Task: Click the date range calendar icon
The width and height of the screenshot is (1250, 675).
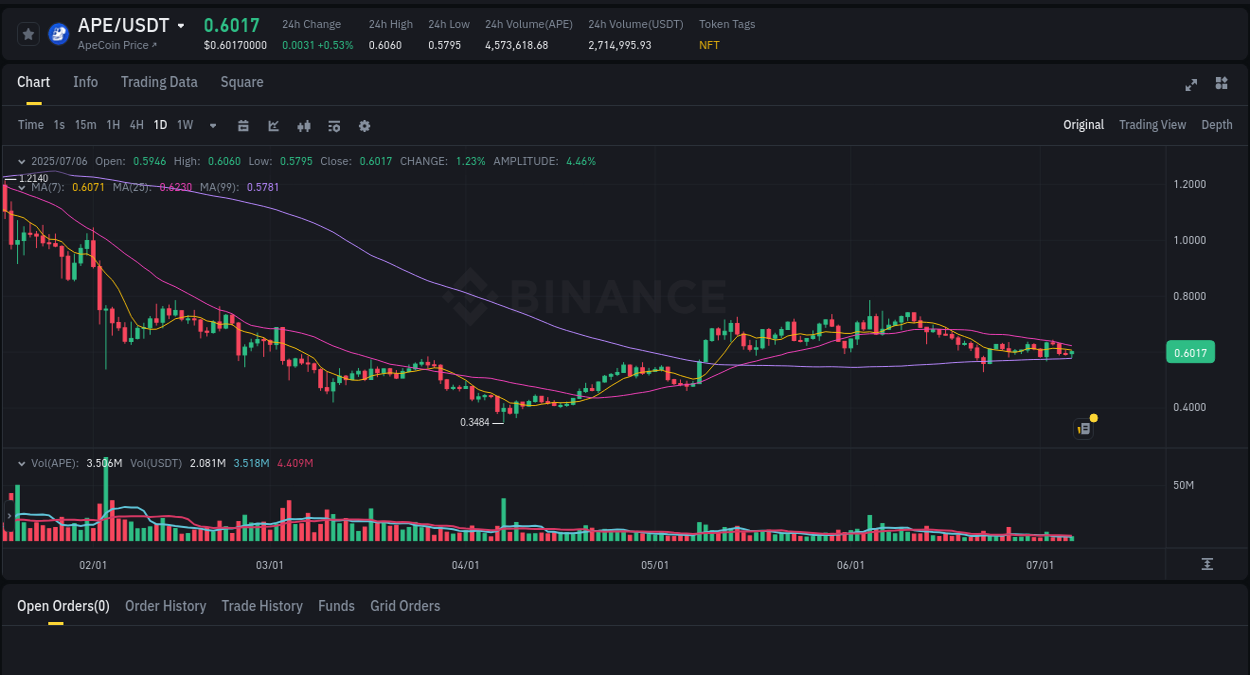Action: (243, 125)
